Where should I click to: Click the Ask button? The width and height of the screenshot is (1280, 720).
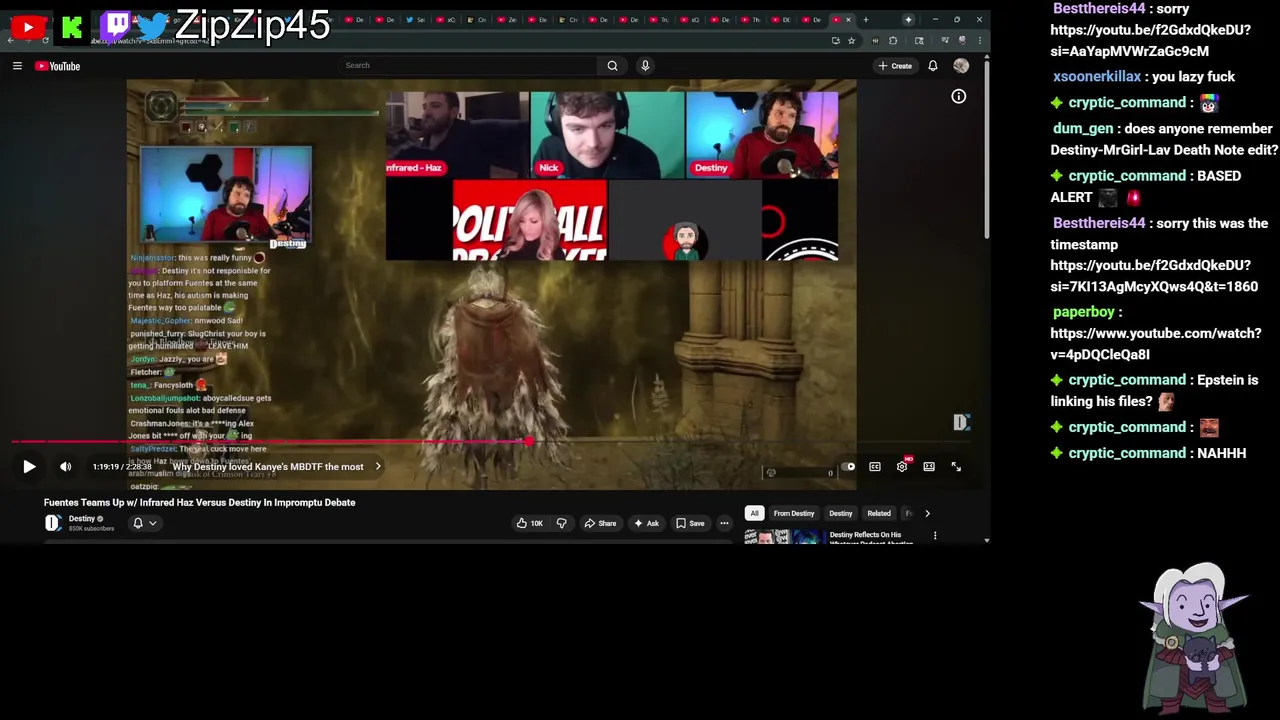click(x=646, y=523)
